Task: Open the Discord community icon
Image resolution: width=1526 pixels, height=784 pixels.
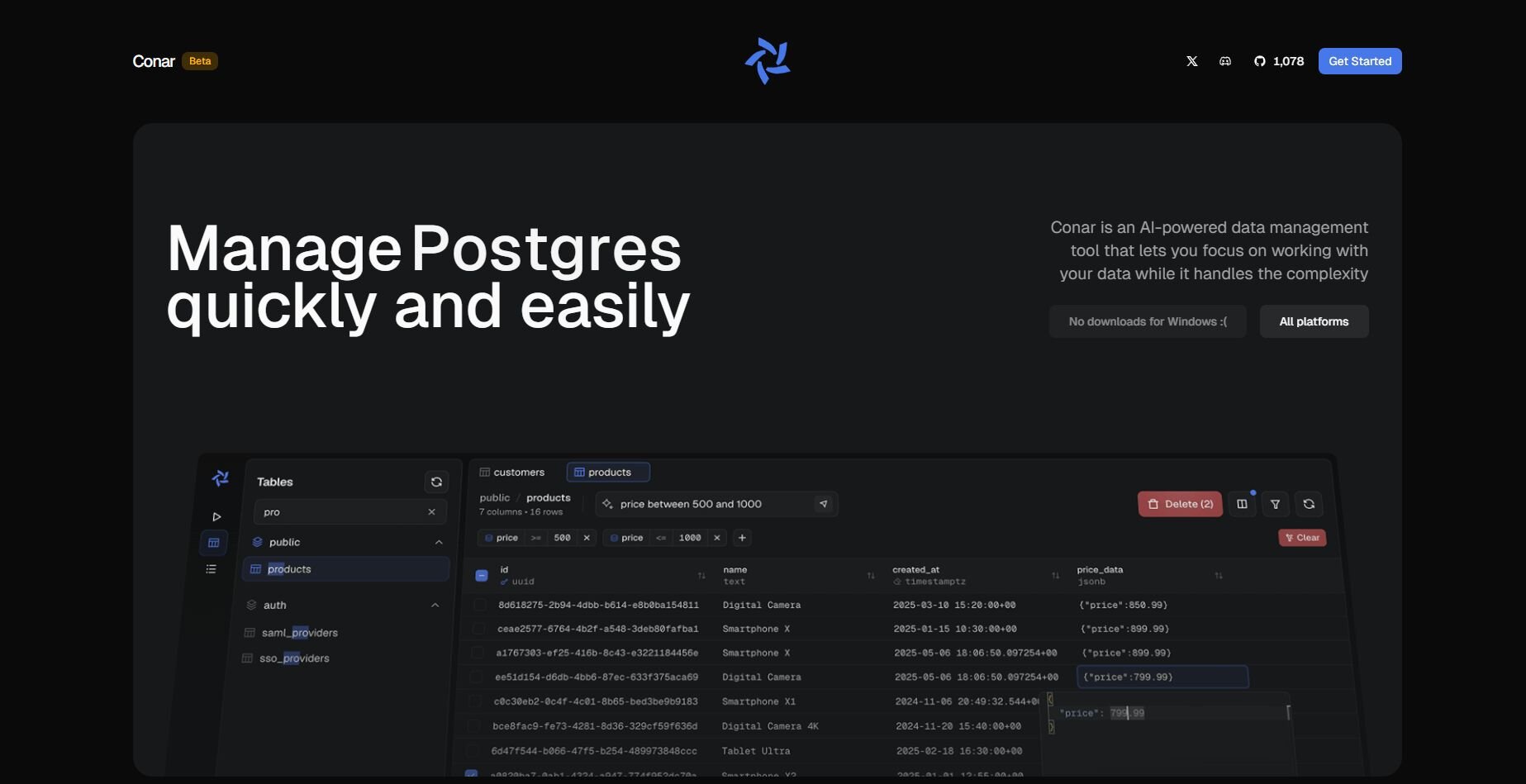Action: click(1225, 61)
